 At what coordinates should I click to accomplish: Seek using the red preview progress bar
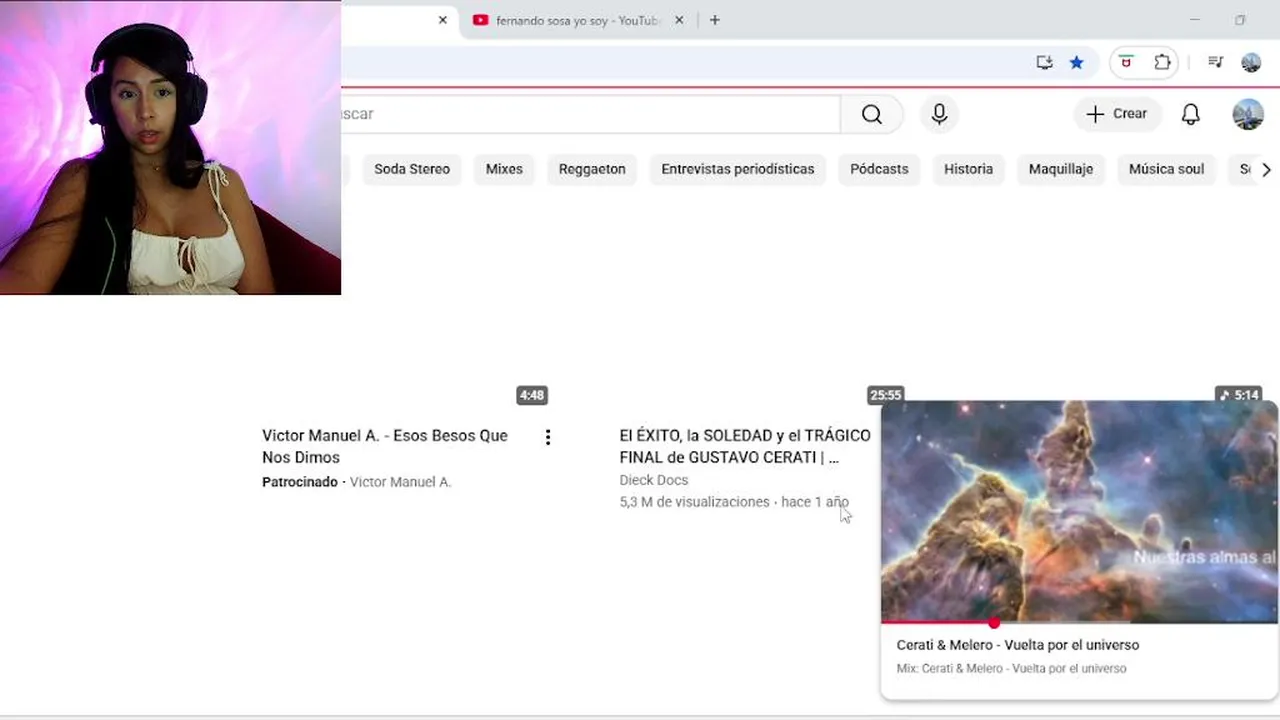pyautogui.click(x=1079, y=622)
